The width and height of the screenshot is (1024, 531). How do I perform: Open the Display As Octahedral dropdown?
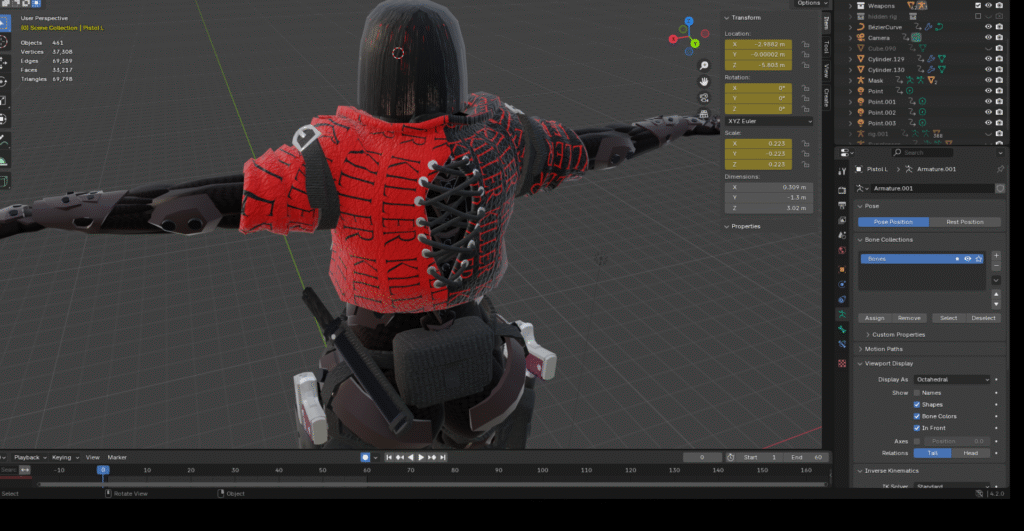coord(951,380)
